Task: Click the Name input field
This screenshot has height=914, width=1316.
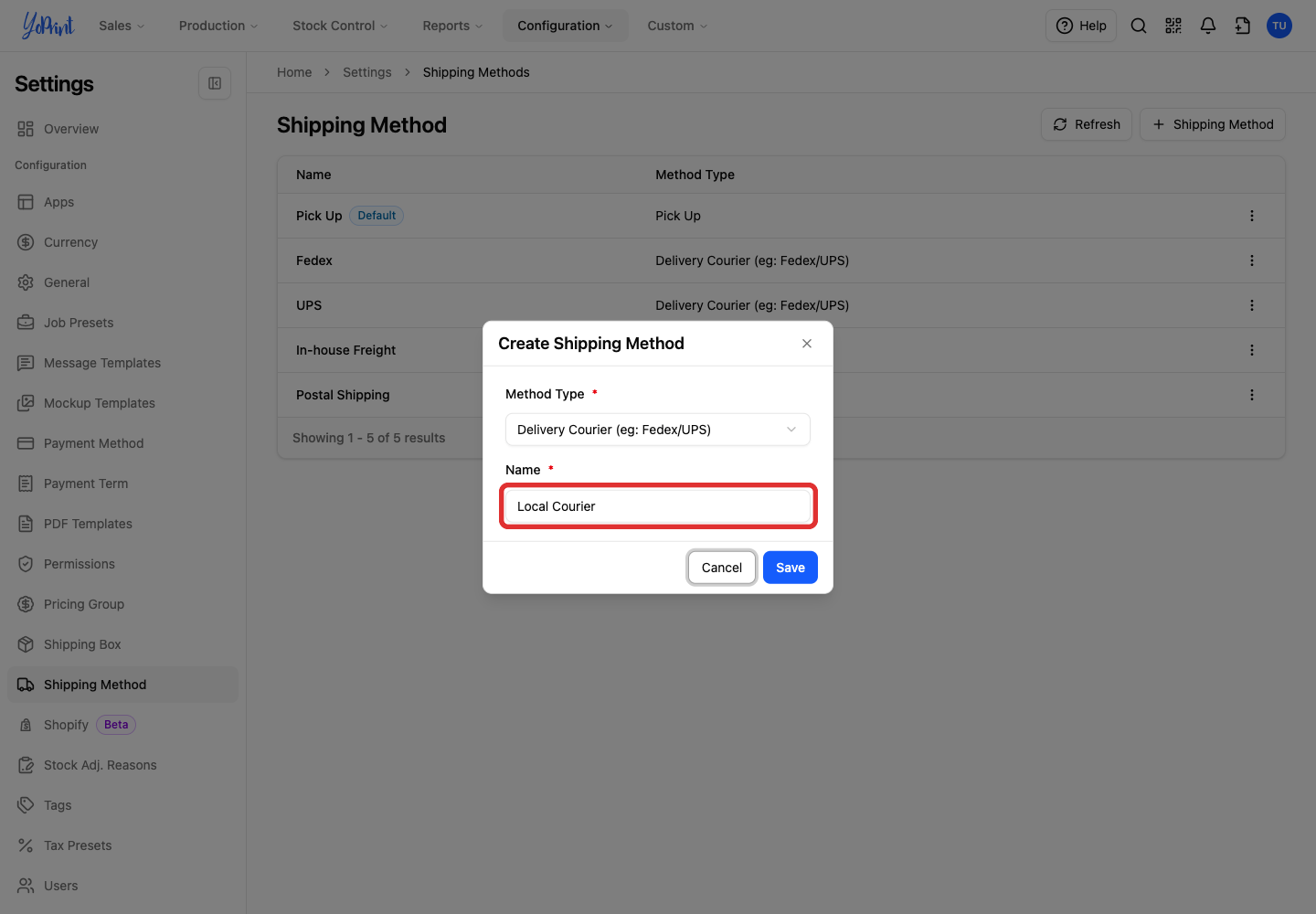Action: pos(658,506)
